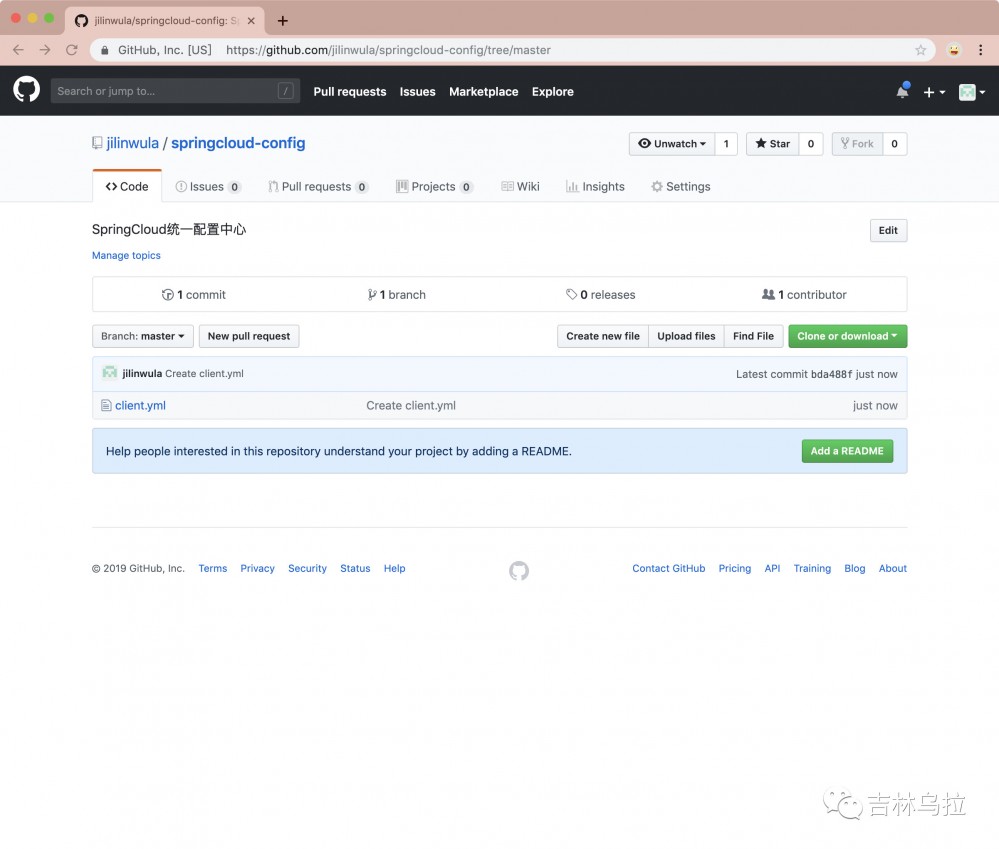Expand the Unwatch dropdown
The height and width of the screenshot is (849, 999).
672,144
